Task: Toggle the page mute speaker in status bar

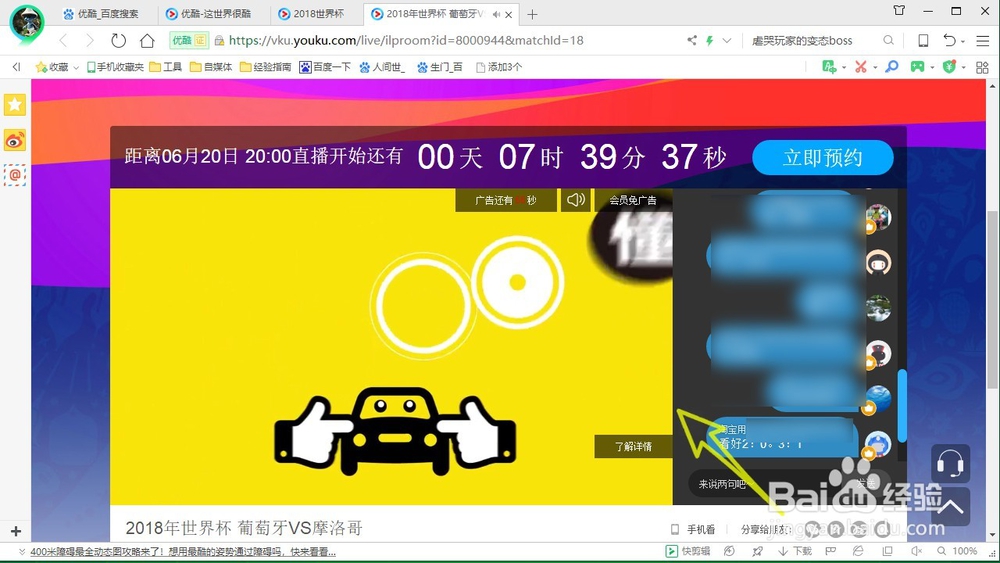Action: (916, 551)
